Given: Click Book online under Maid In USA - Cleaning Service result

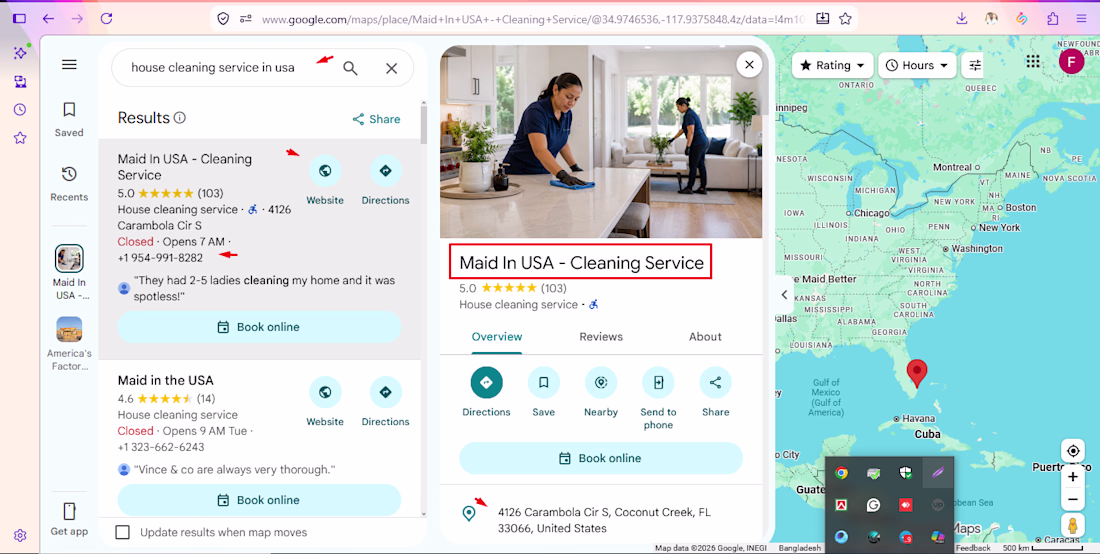Looking at the screenshot, I should [x=259, y=327].
